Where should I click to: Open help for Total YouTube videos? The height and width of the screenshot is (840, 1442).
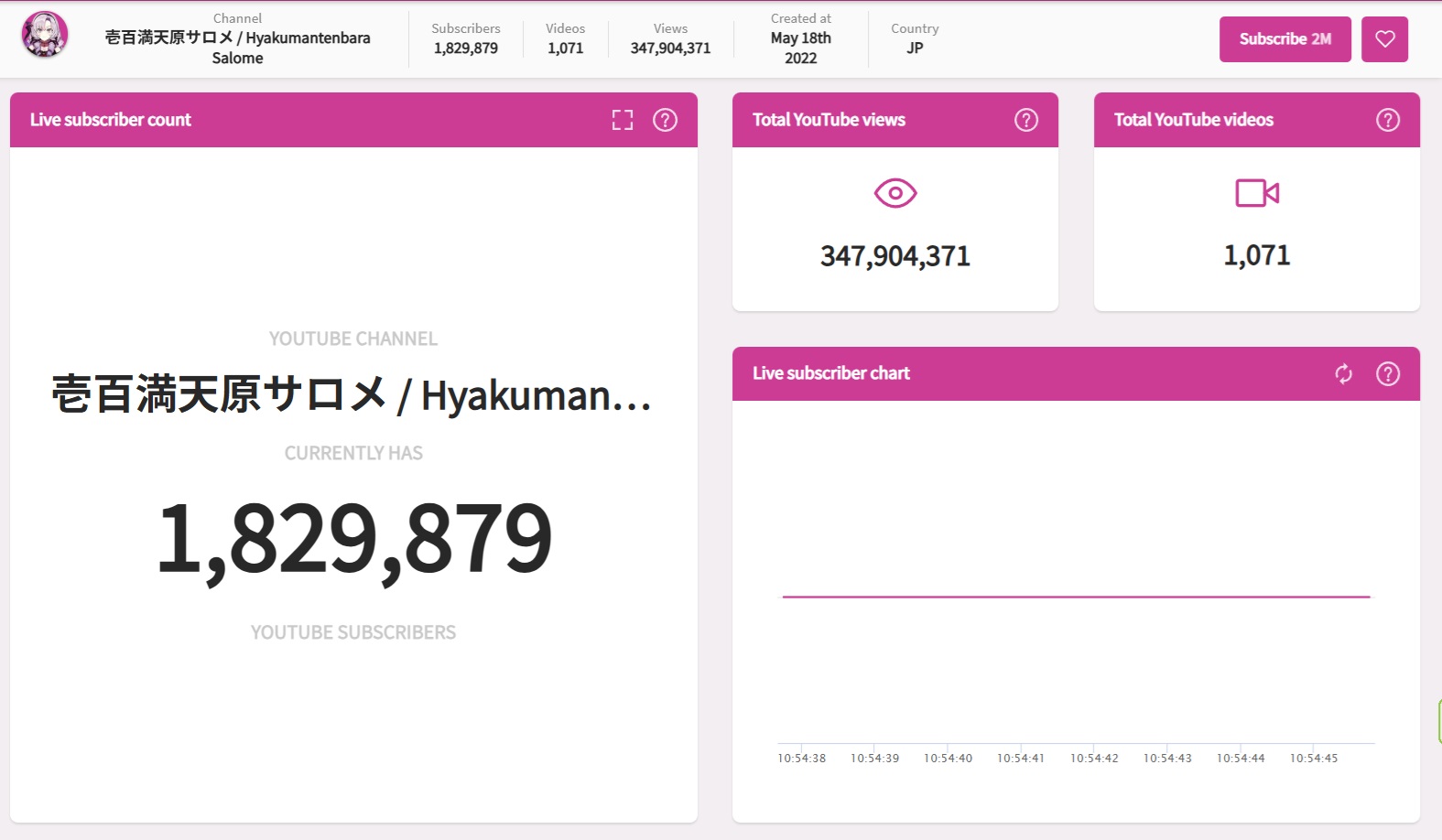coord(1387,120)
